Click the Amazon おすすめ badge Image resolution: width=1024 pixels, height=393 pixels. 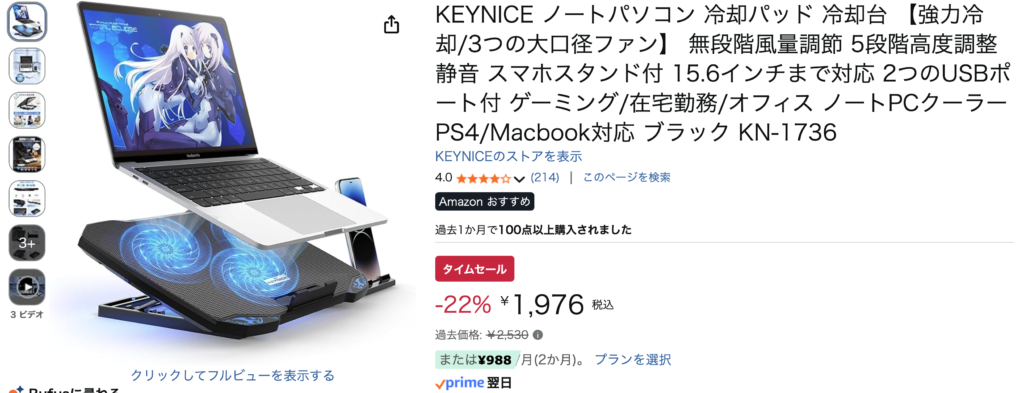click(x=485, y=202)
